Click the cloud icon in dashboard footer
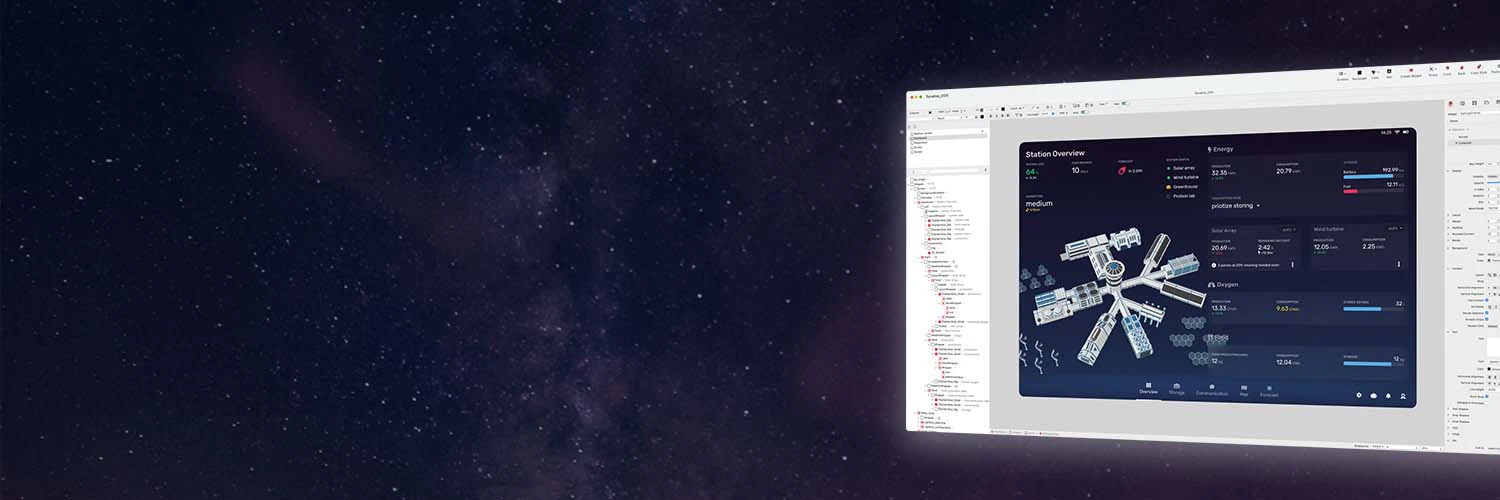The width and height of the screenshot is (1500, 500). coord(1373,396)
